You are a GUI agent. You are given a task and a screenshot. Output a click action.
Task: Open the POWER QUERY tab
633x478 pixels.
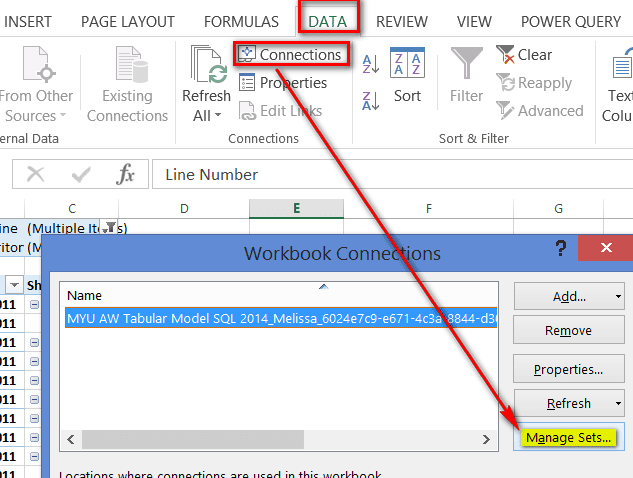tap(570, 21)
